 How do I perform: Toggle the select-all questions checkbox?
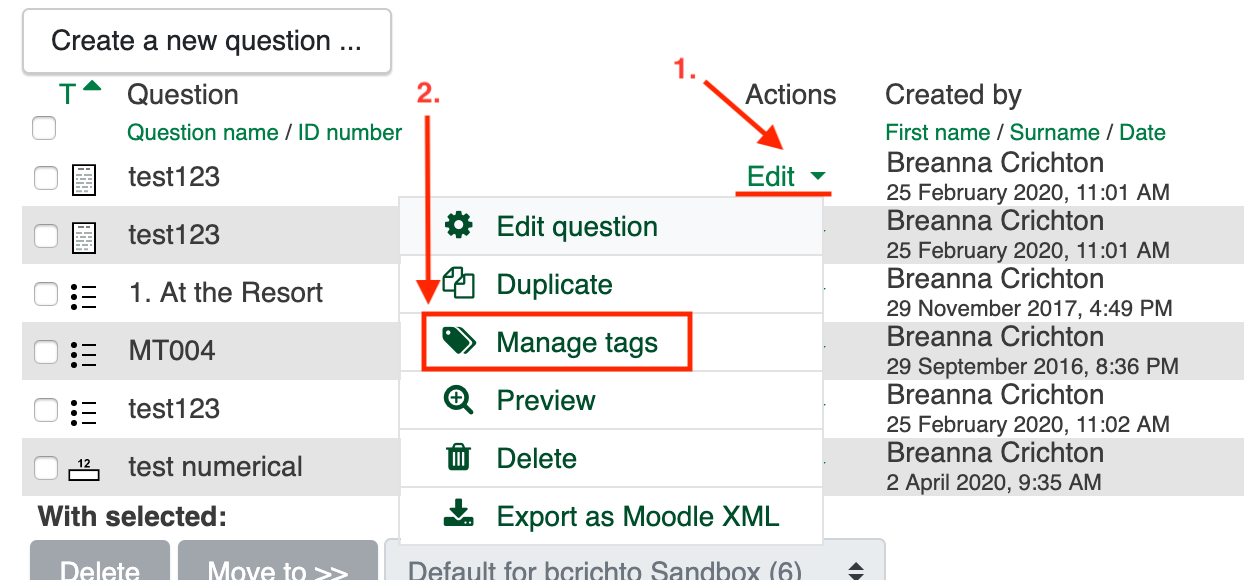[x=44, y=128]
